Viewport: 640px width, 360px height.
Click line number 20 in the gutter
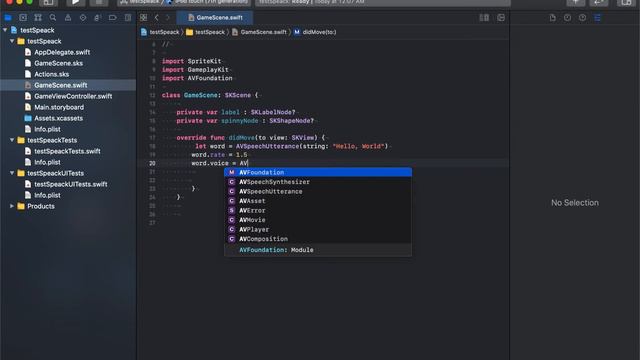click(152, 163)
